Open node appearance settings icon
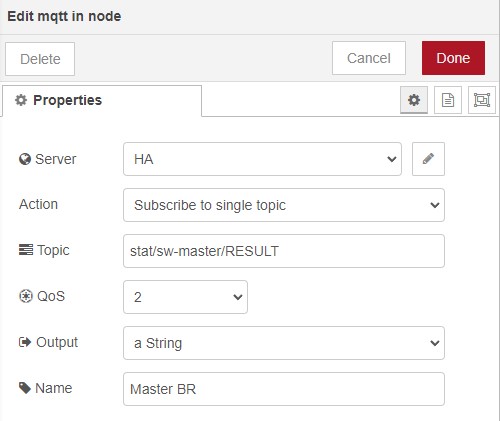The image size is (500, 421). click(x=482, y=100)
